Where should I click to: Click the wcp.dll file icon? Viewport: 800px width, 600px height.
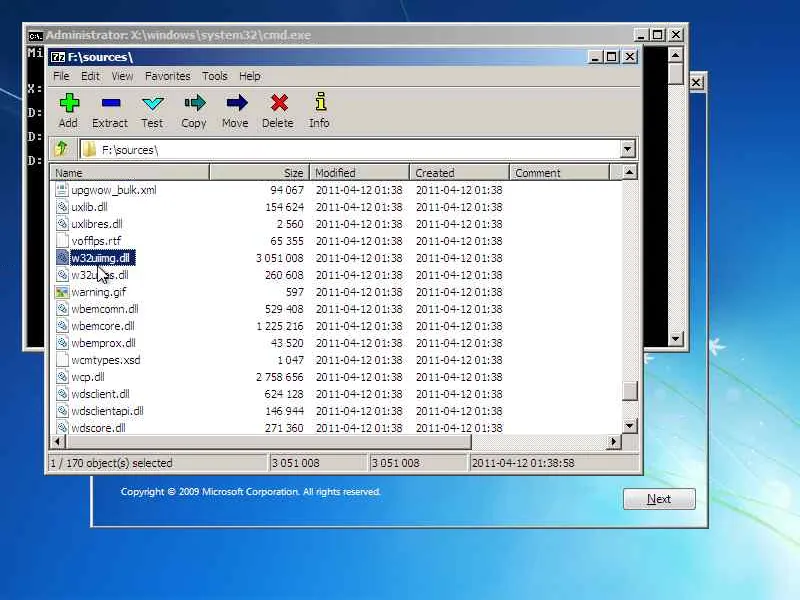62,377
